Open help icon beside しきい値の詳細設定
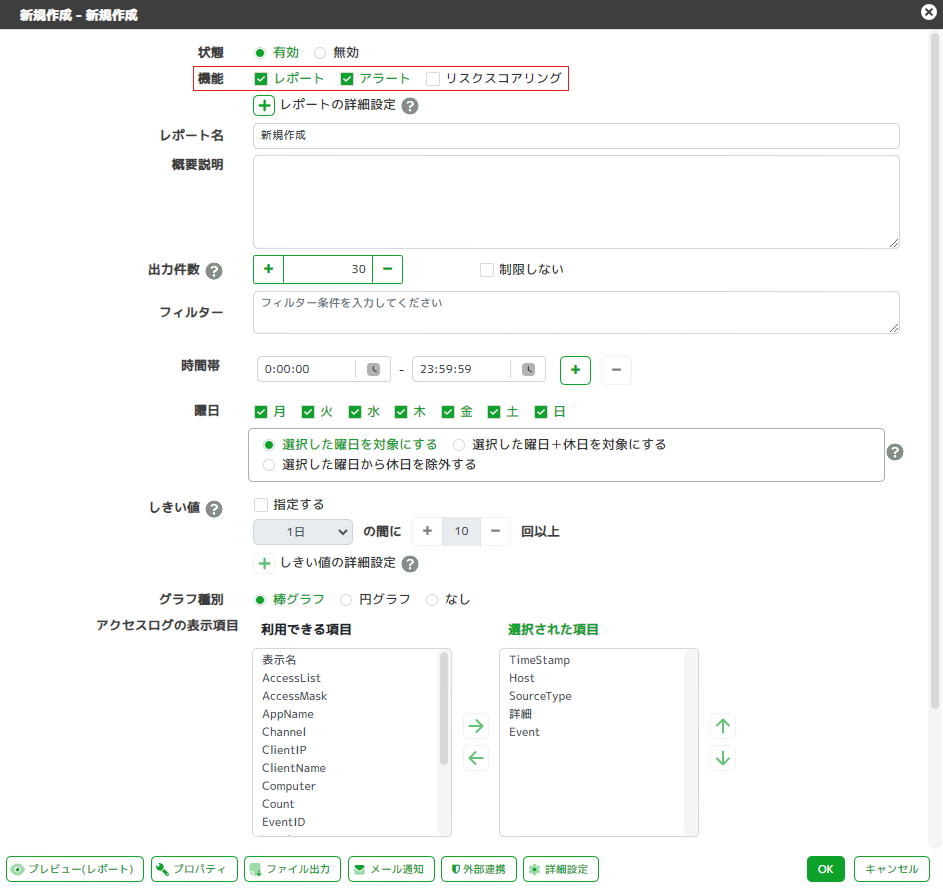The width and height of the screenshot is (943, 889). tap(410, 564)
